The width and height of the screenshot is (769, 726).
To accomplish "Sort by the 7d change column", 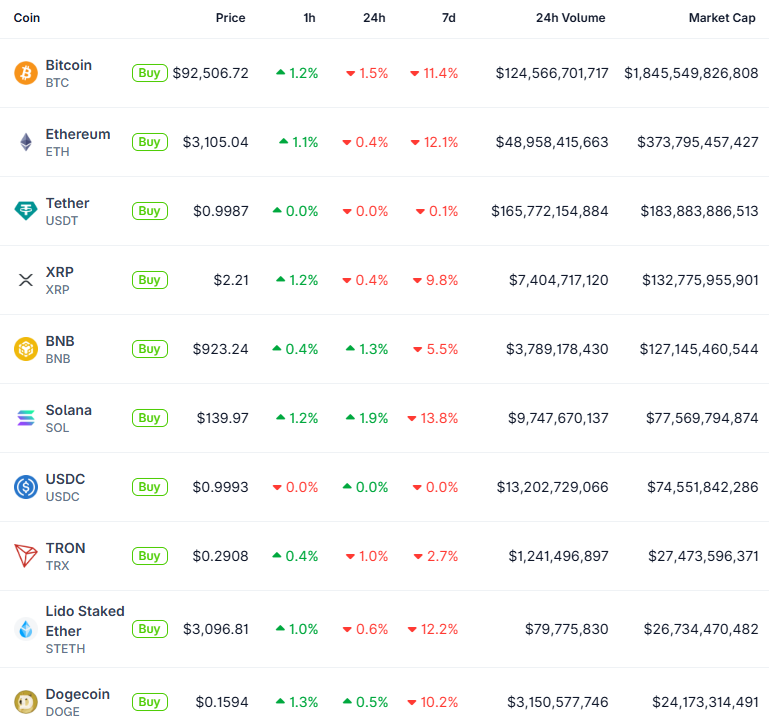I will pyautogui.click(x=447, y=18).
